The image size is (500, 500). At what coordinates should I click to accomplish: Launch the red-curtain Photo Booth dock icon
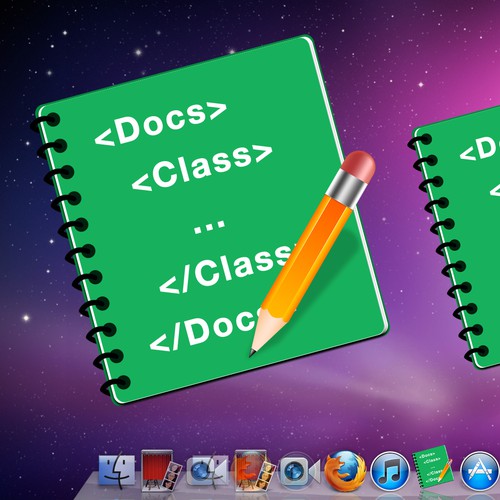point(161,471)
